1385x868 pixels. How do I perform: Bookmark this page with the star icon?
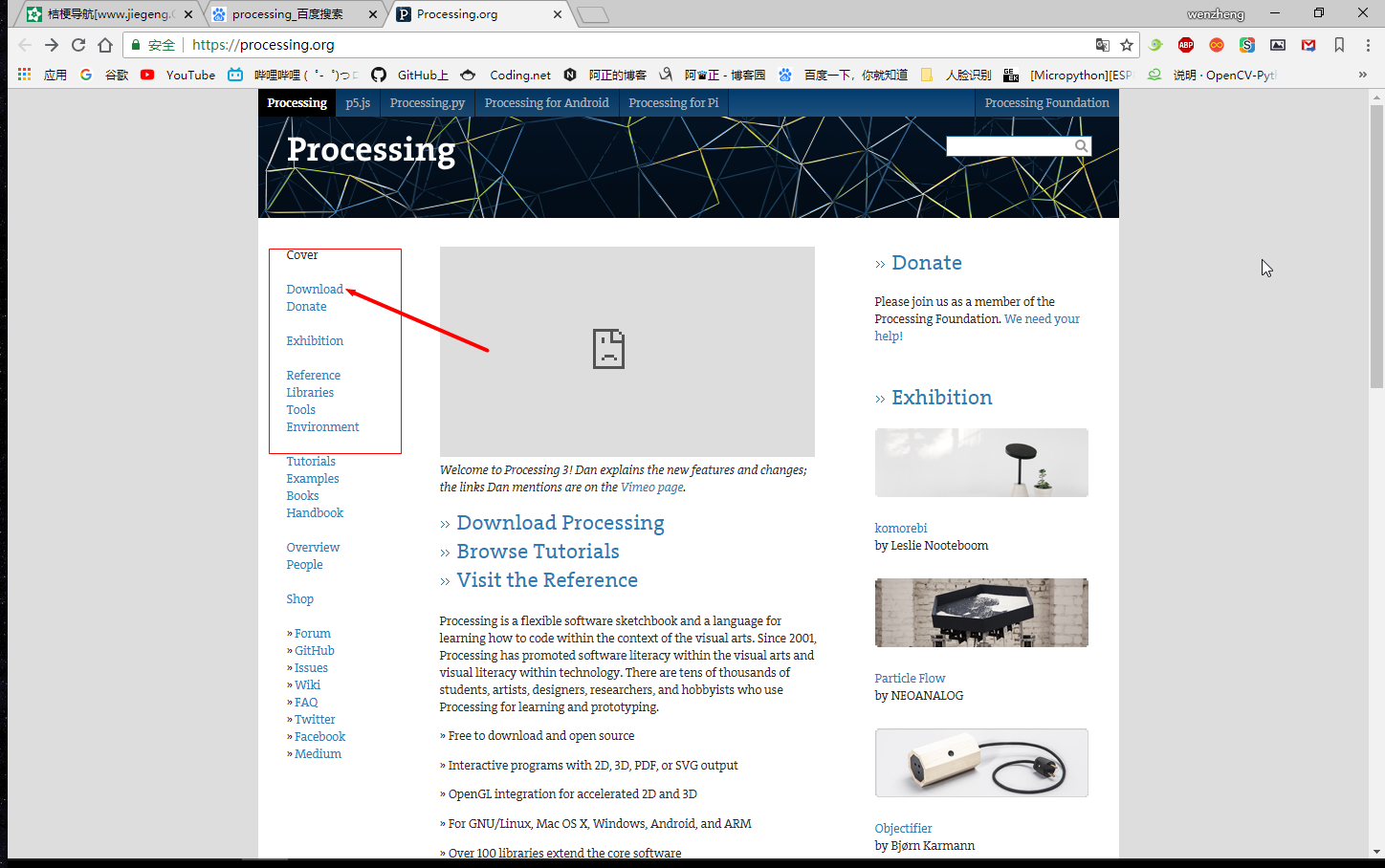[1127, 45]
